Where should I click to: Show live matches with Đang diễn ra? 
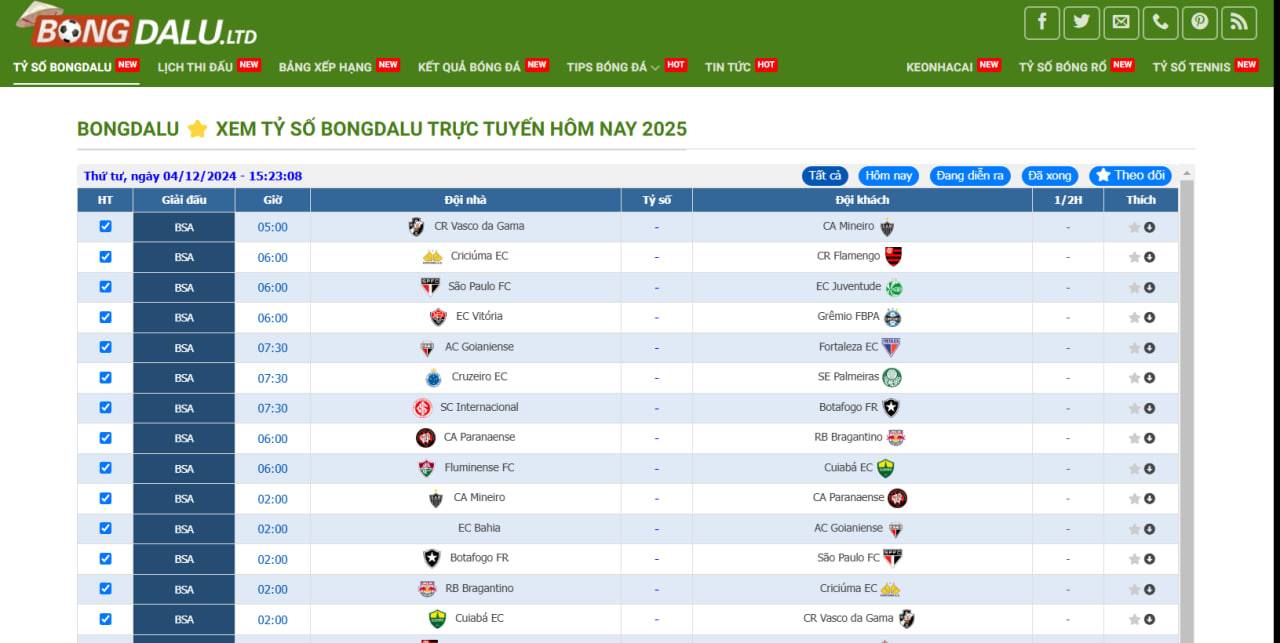pyautogui.click(x=970, y=176)
